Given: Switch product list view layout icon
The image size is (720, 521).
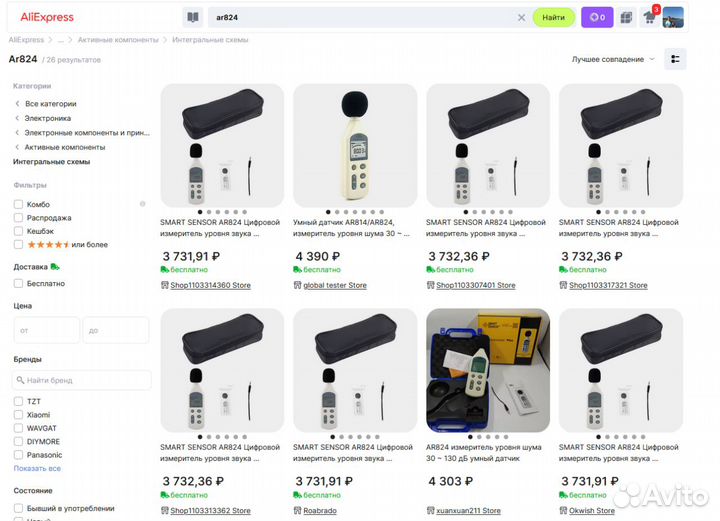Looking at the screenshot, I should (675, 59).
